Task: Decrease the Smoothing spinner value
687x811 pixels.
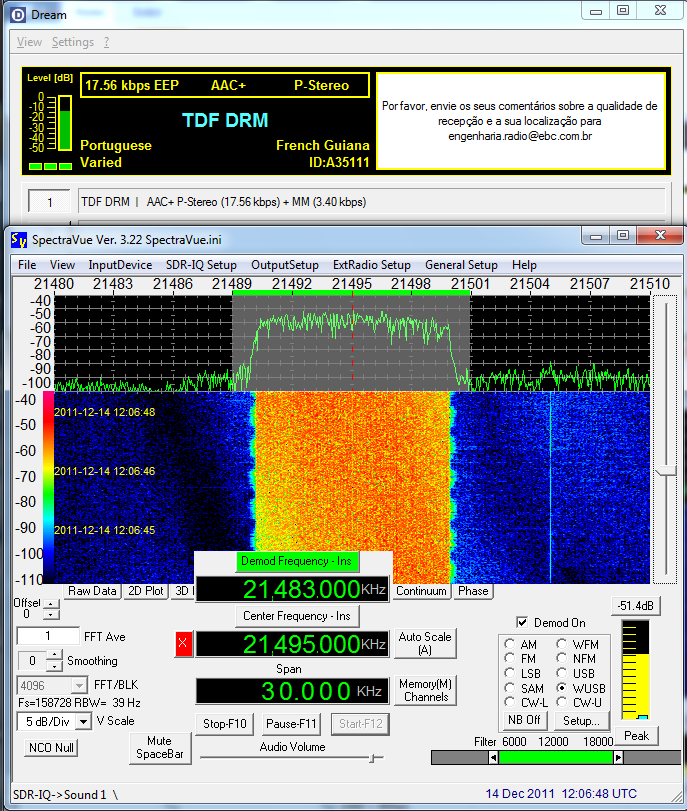Action: (x=54, y=666)
